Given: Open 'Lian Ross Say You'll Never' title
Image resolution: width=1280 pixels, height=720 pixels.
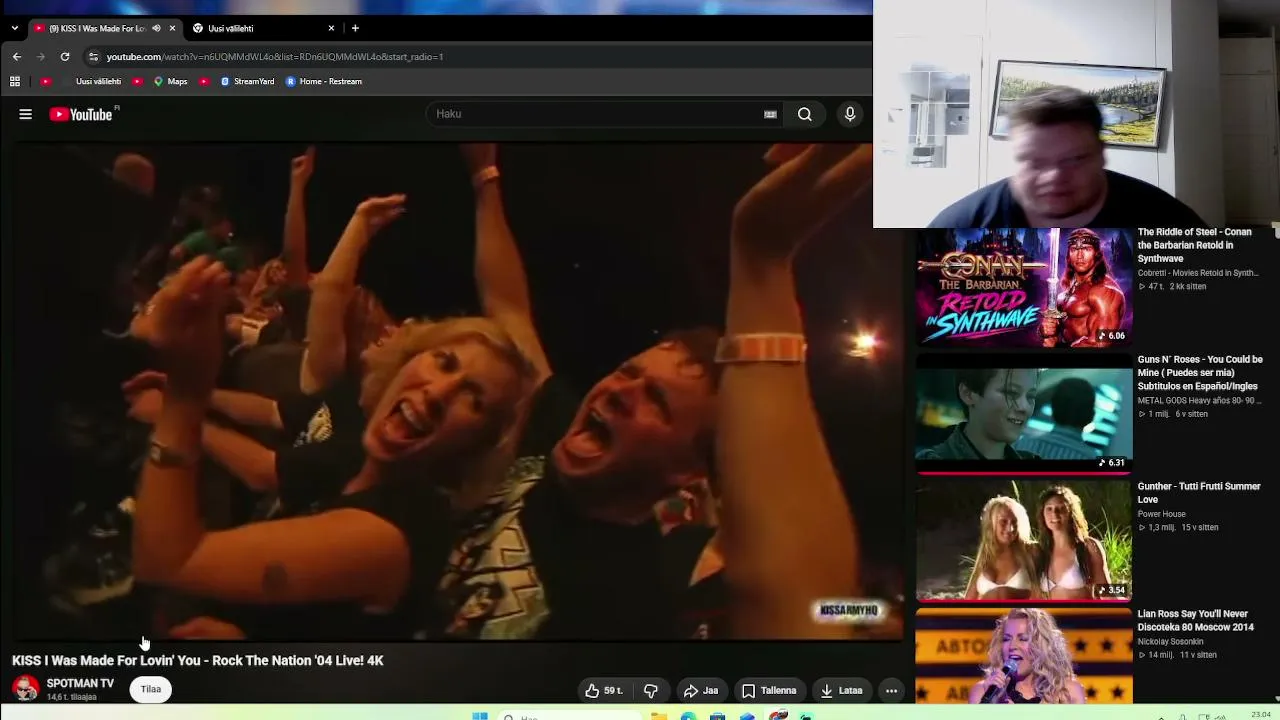Looking at the screenshot, I should (1195, 620).
